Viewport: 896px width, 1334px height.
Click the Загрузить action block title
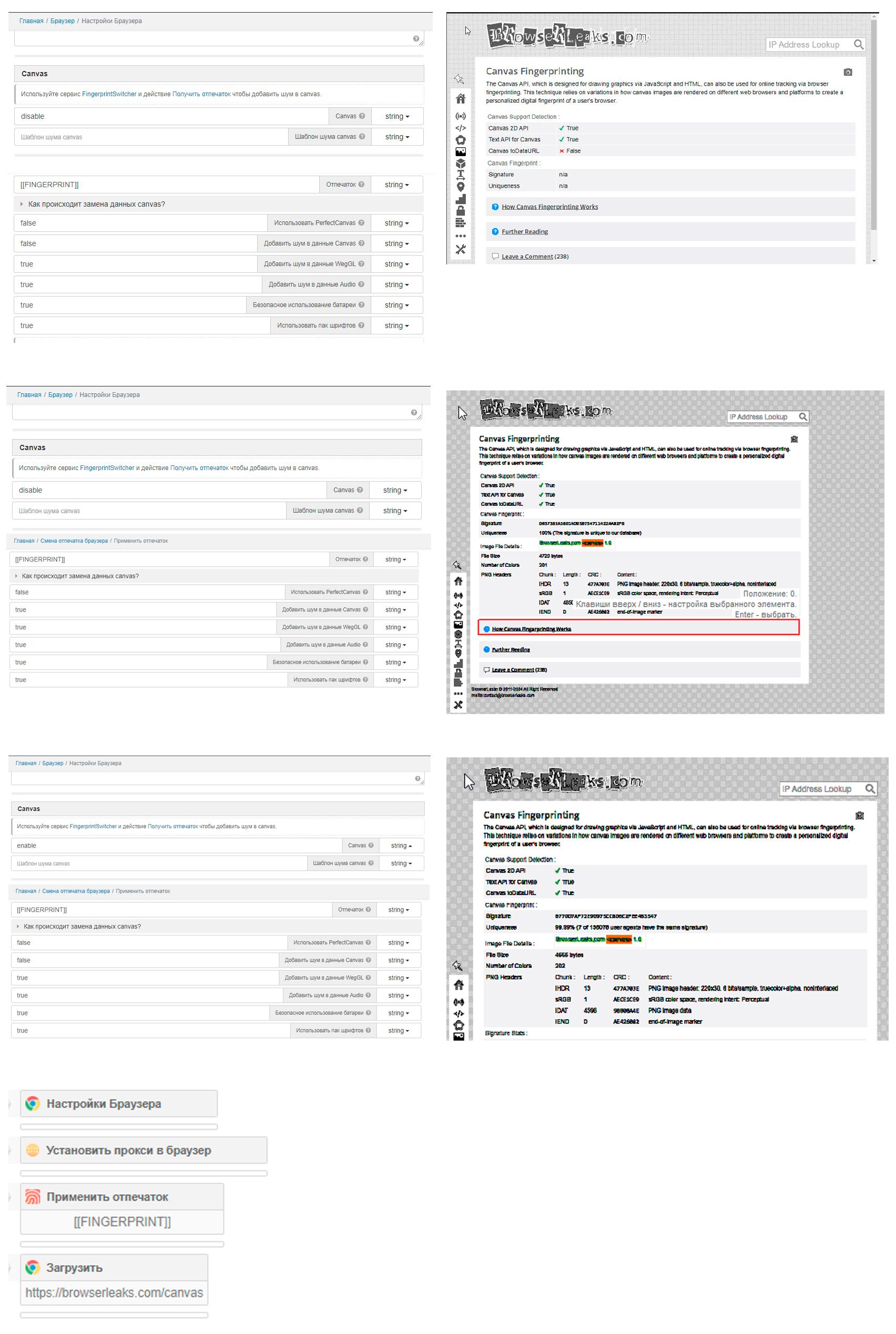pyautogui.click(x=74, y=1268)
